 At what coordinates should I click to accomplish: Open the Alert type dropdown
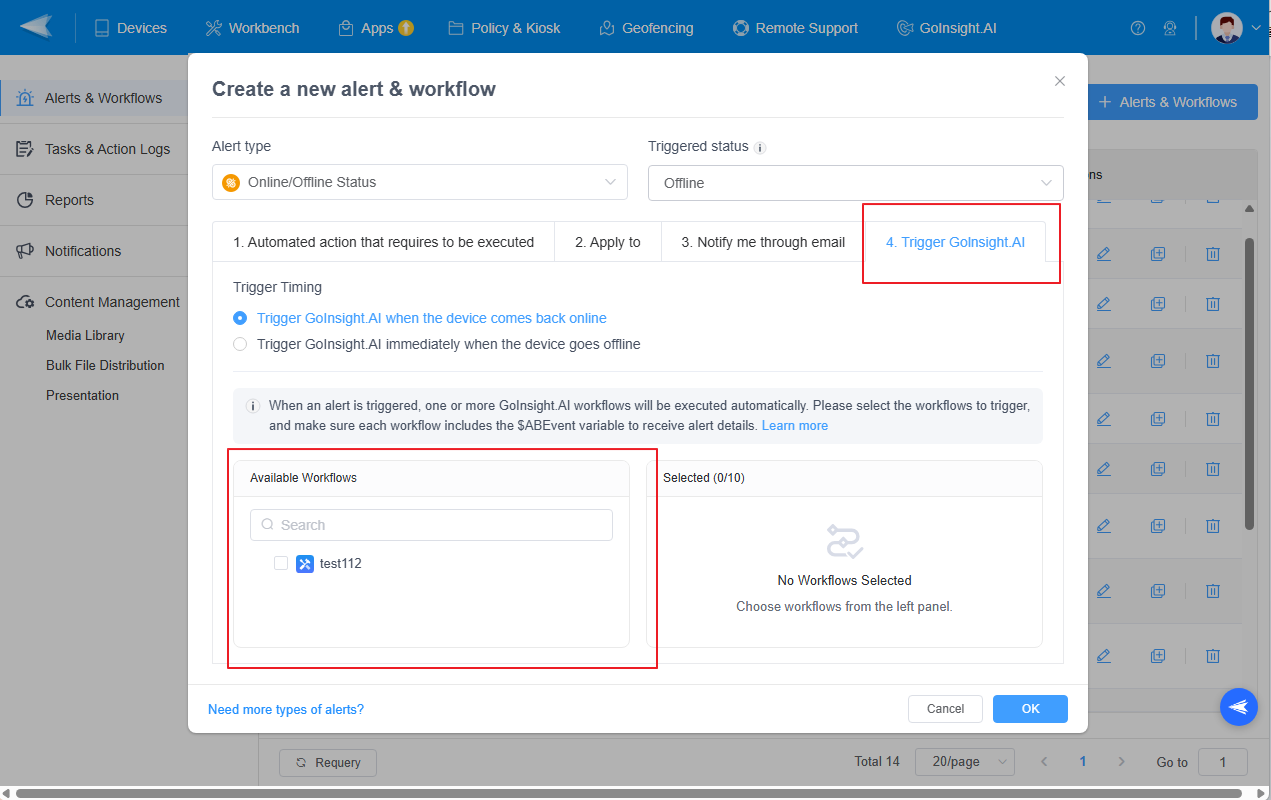point(420,182)
